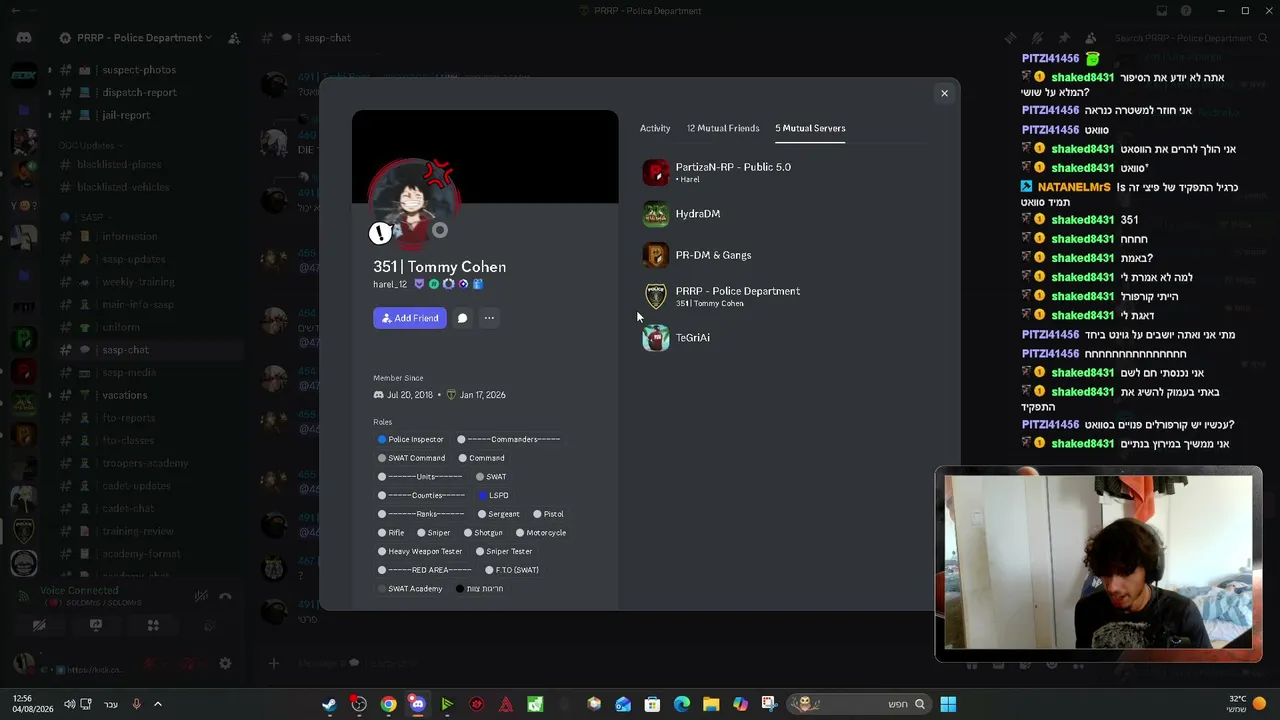Toggle the member list in the channel header
The width and height of the screenshot is (1280, 720).
[x=1090, y=38]
